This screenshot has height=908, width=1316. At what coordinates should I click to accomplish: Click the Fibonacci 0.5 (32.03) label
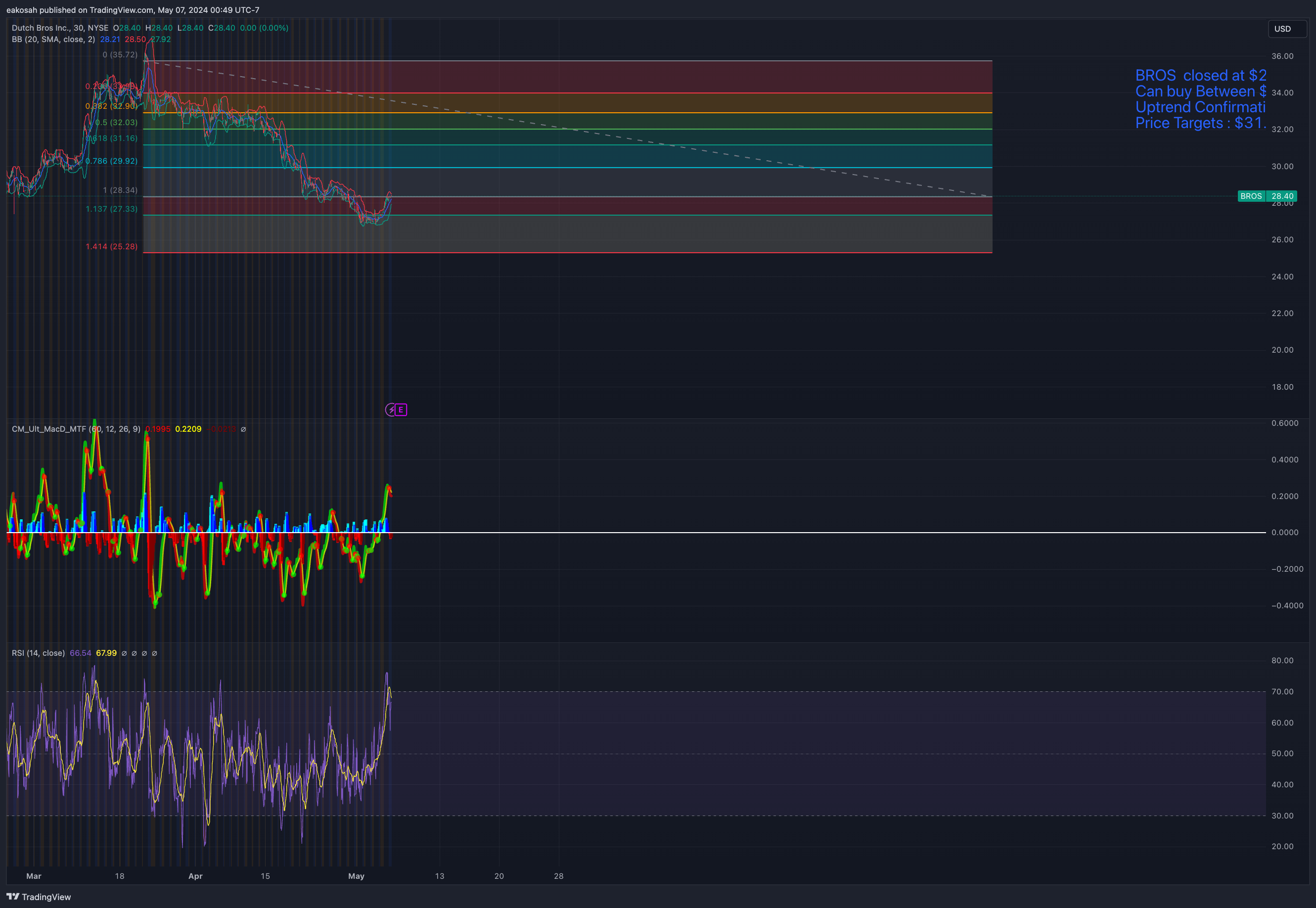click(116, 122)
